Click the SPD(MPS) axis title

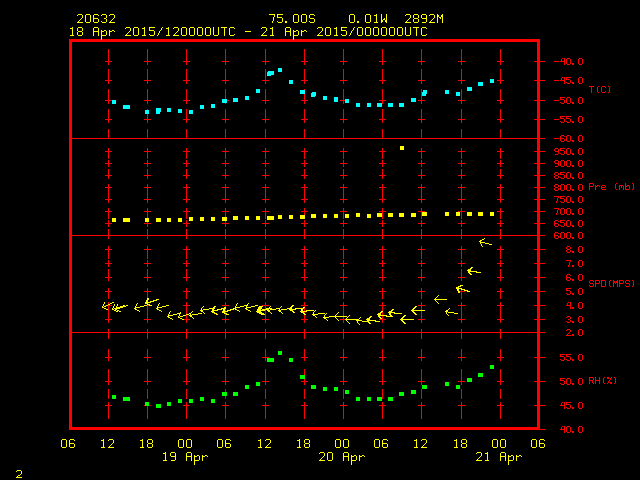(611, 283)
